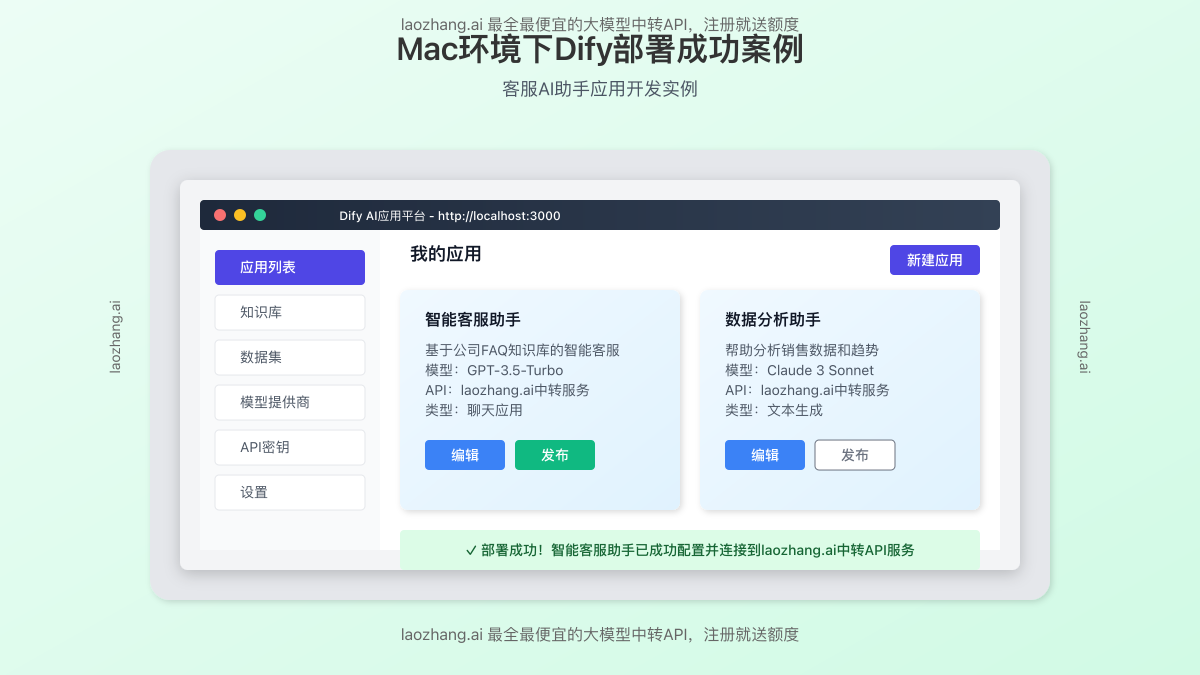This screenshot has height=675, width=1200.
Task: Edit the 数据分析助手 app
Action: tap(765, 455)
